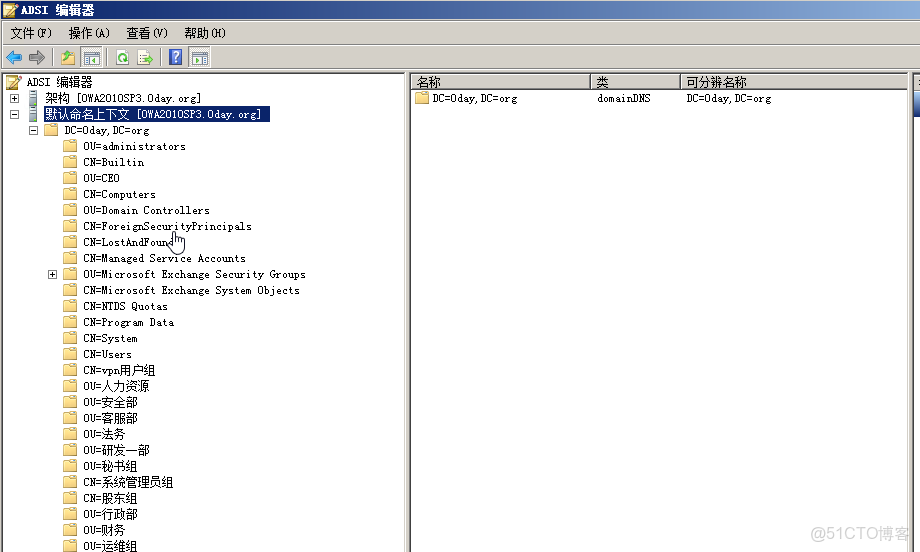The image size is (920, 552).
Task: Click the folder icon for CN=LostAndFound
Action: pos(70,242)
